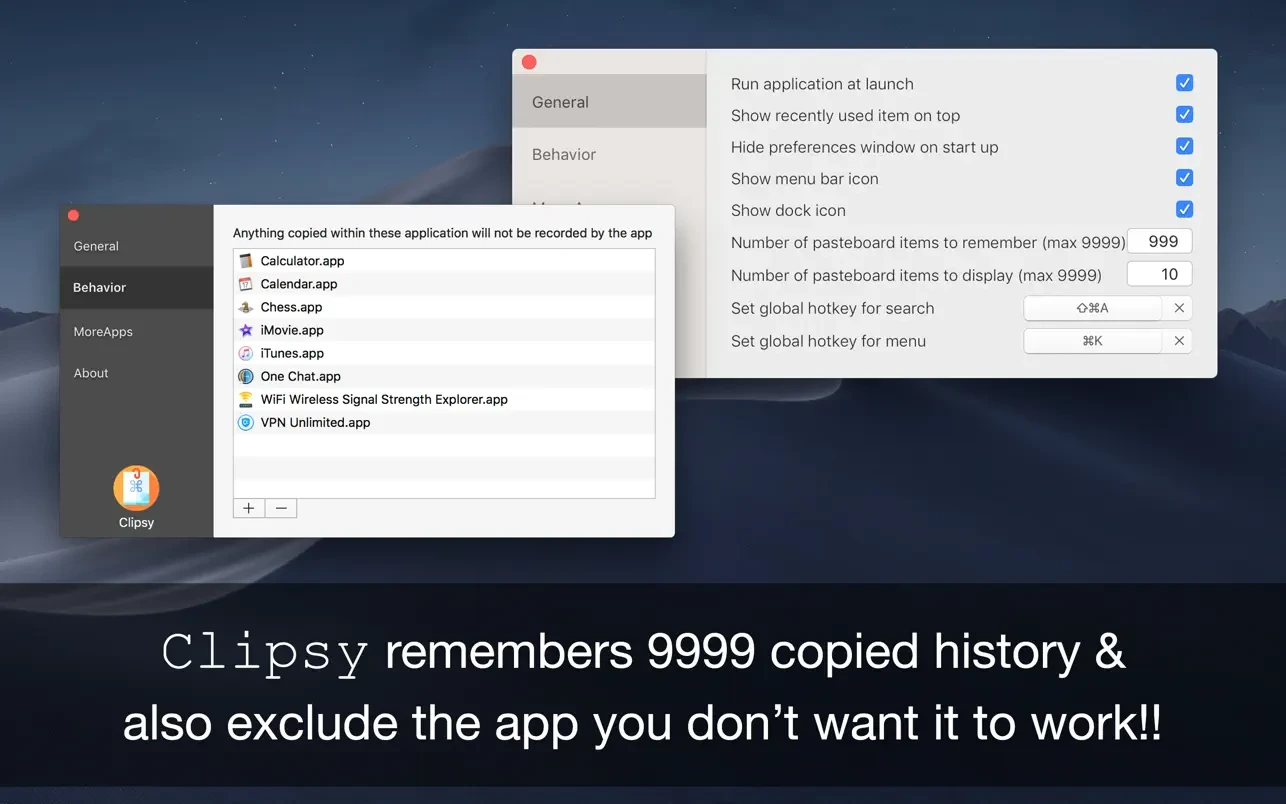Screen dimensions: 1286x804
Task: Select Behavior tab in the light window
Action: [564, 155]
